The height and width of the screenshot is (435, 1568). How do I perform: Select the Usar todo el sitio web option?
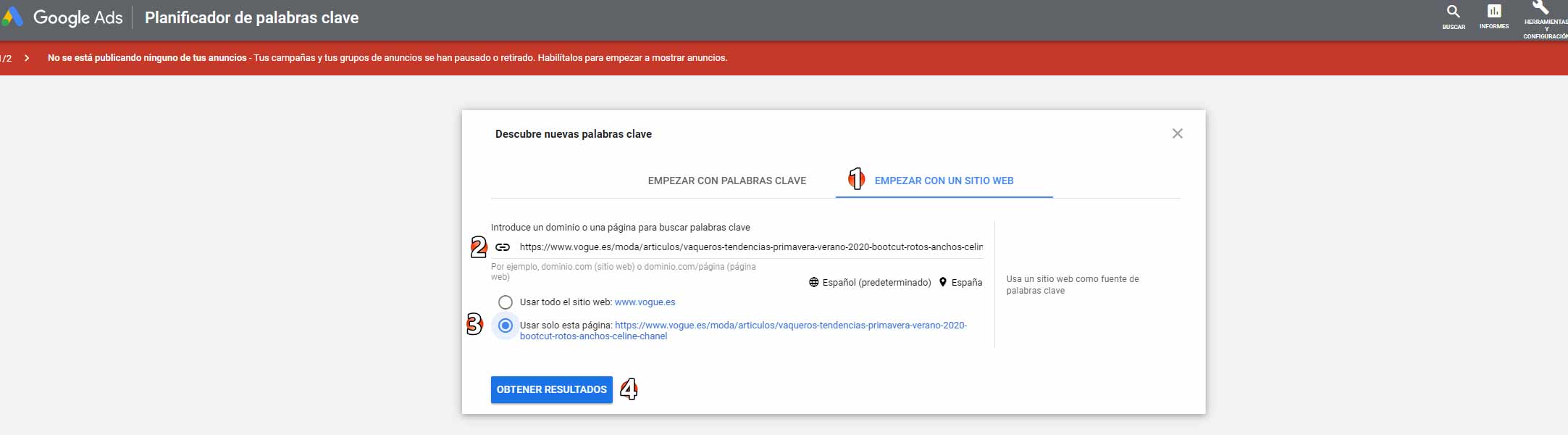[x=506, y=302]
